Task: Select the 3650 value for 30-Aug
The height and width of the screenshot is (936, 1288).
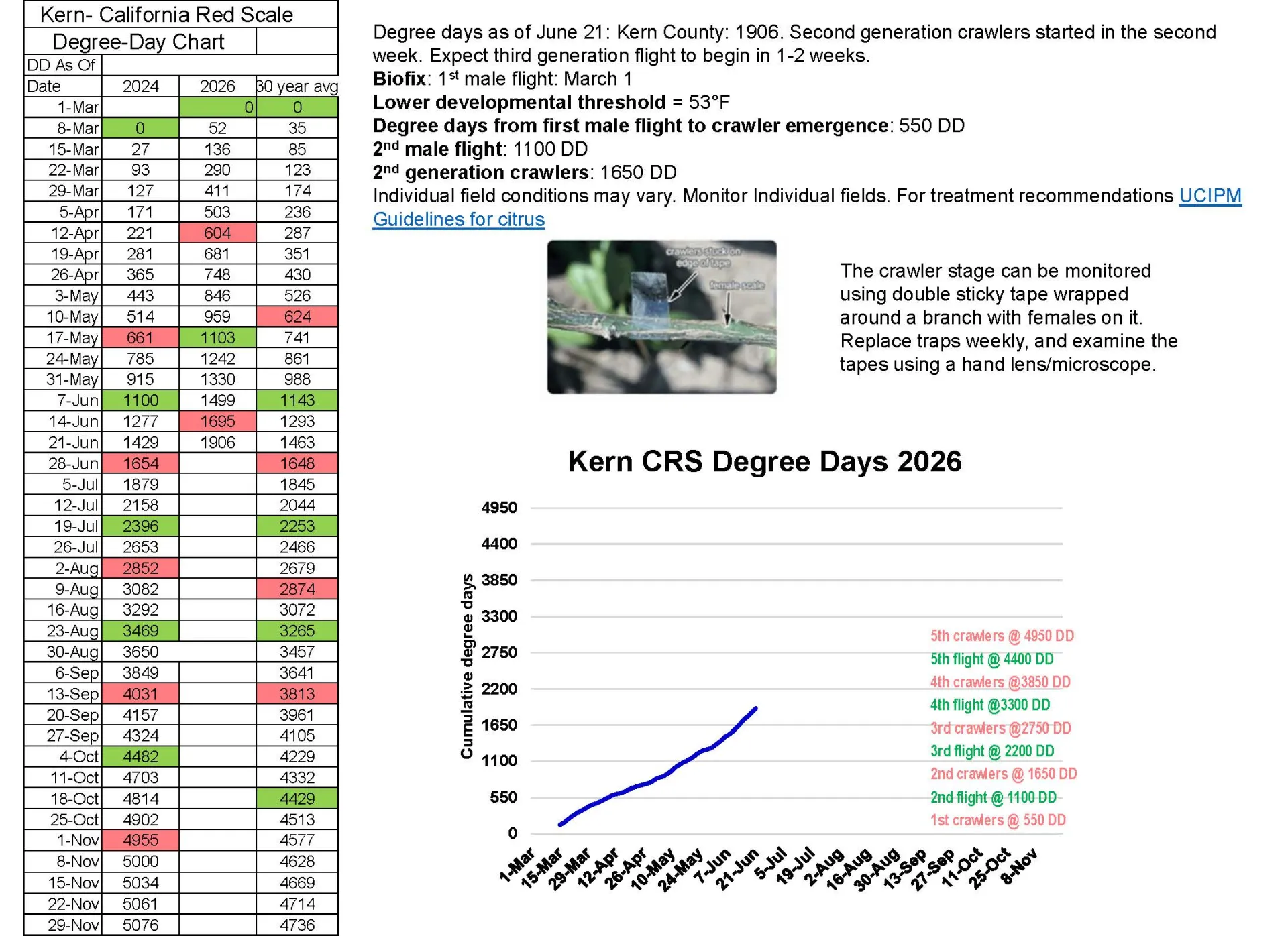Action: 140,652
